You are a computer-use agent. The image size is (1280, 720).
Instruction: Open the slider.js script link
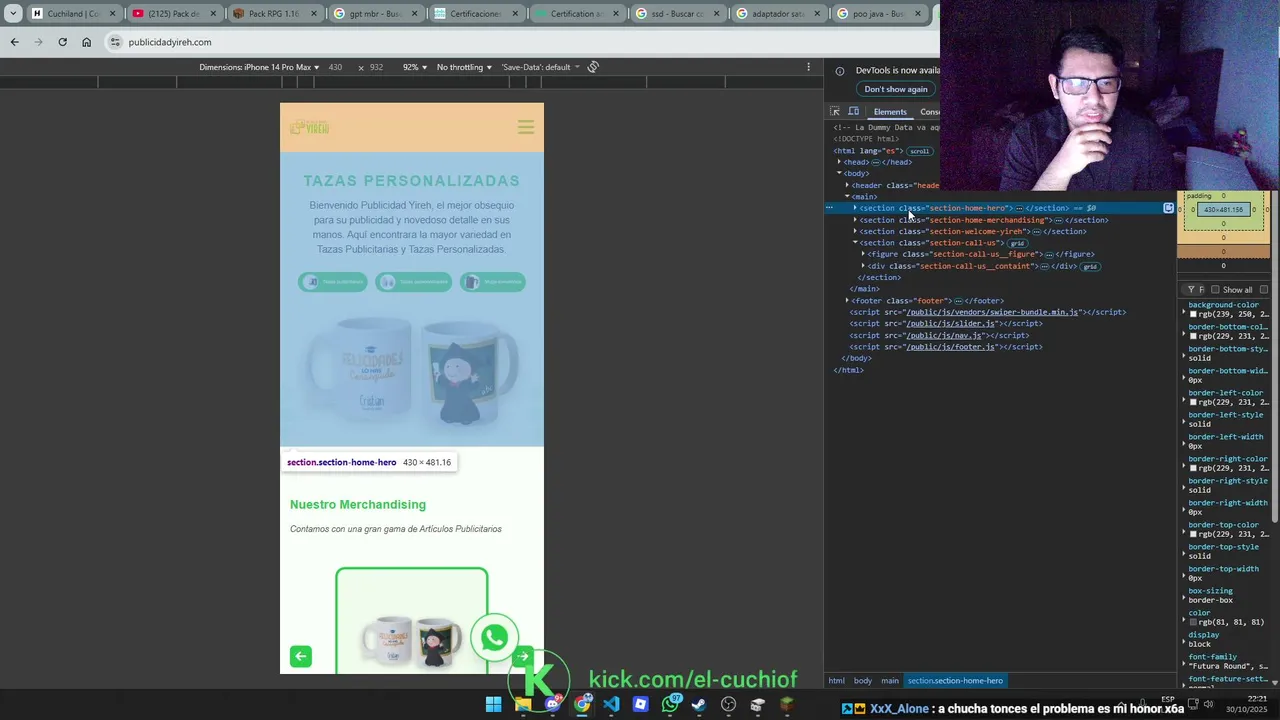pyautogui.click(x=950, y=324)
